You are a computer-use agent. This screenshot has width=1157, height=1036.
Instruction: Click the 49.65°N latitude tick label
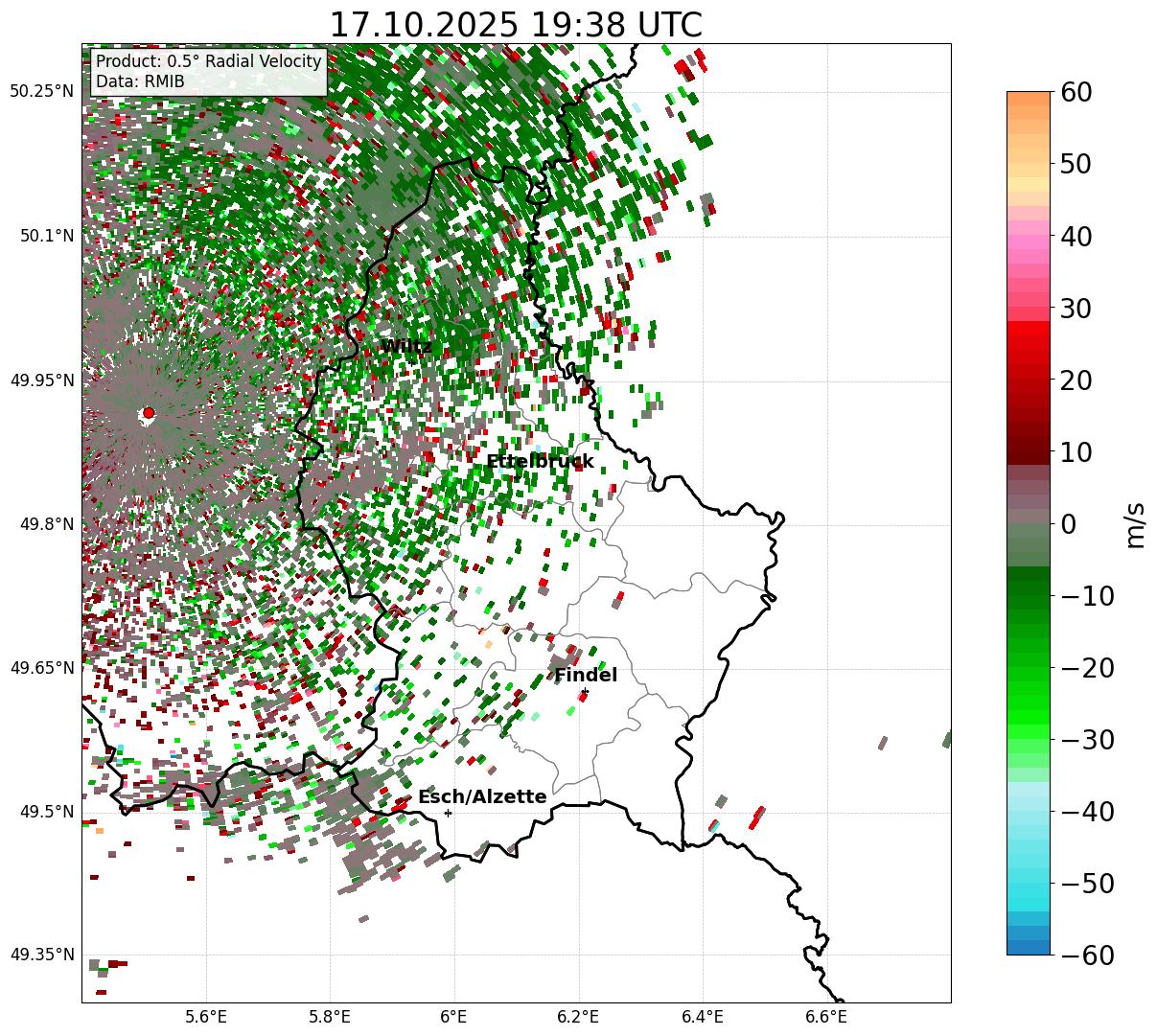(41, 668)
